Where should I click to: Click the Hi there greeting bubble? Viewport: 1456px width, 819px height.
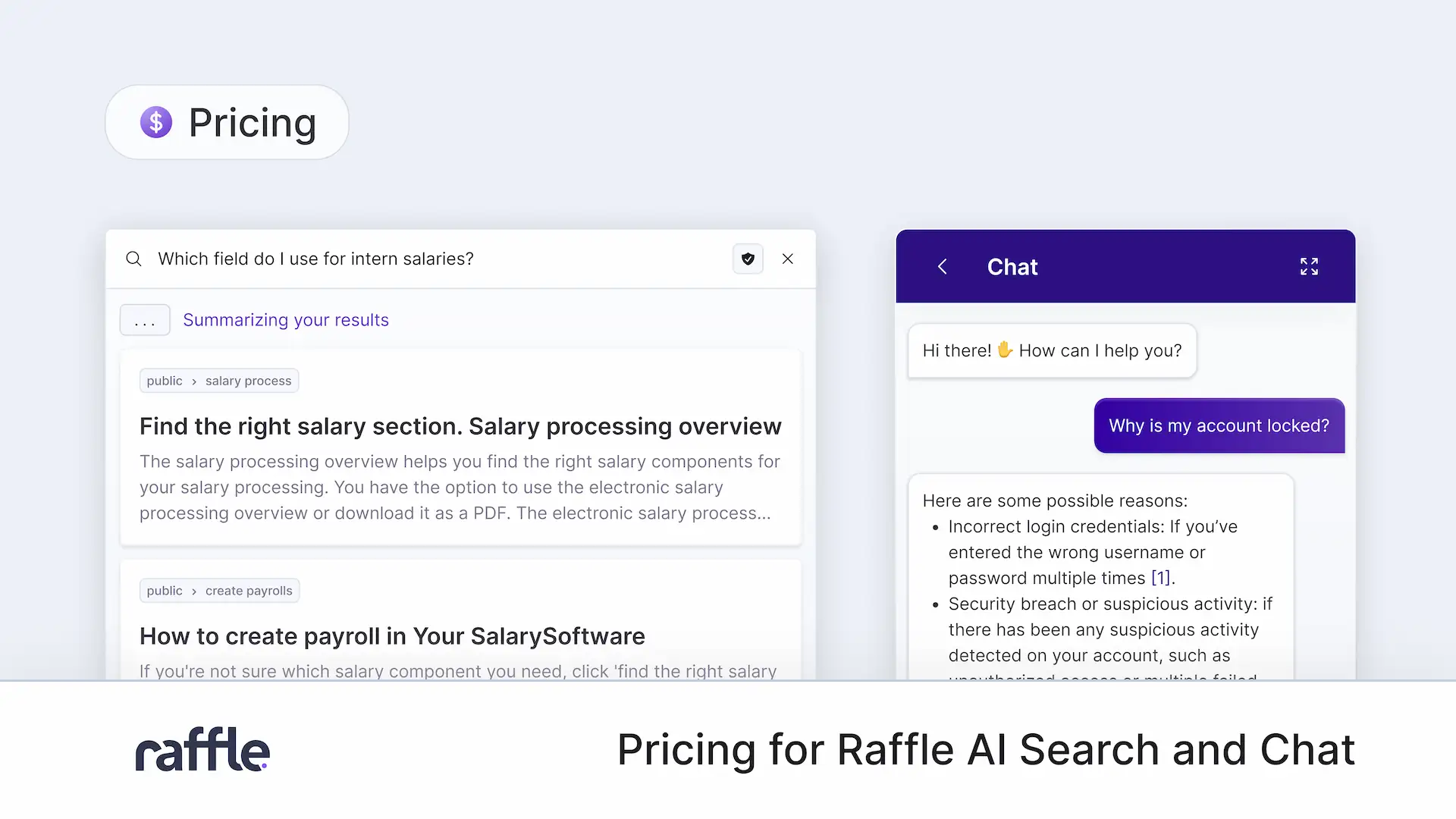click(1051, 350)
